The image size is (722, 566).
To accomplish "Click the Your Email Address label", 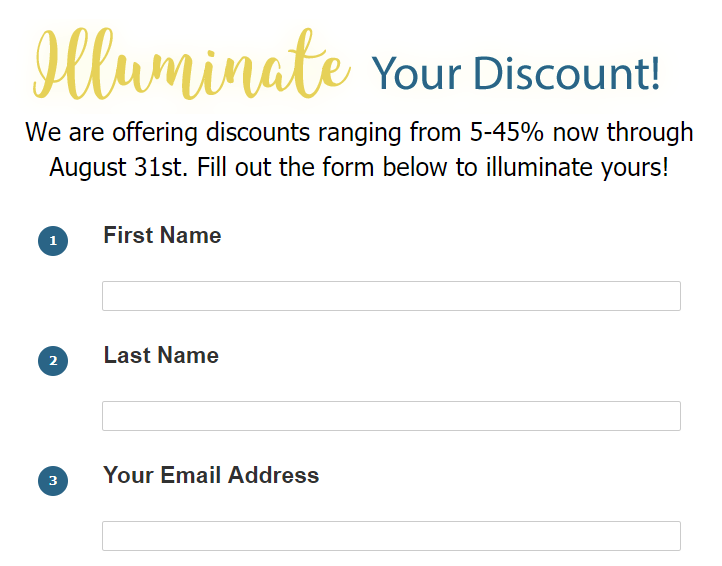I will pyautogui.click(x=211, y=475).
